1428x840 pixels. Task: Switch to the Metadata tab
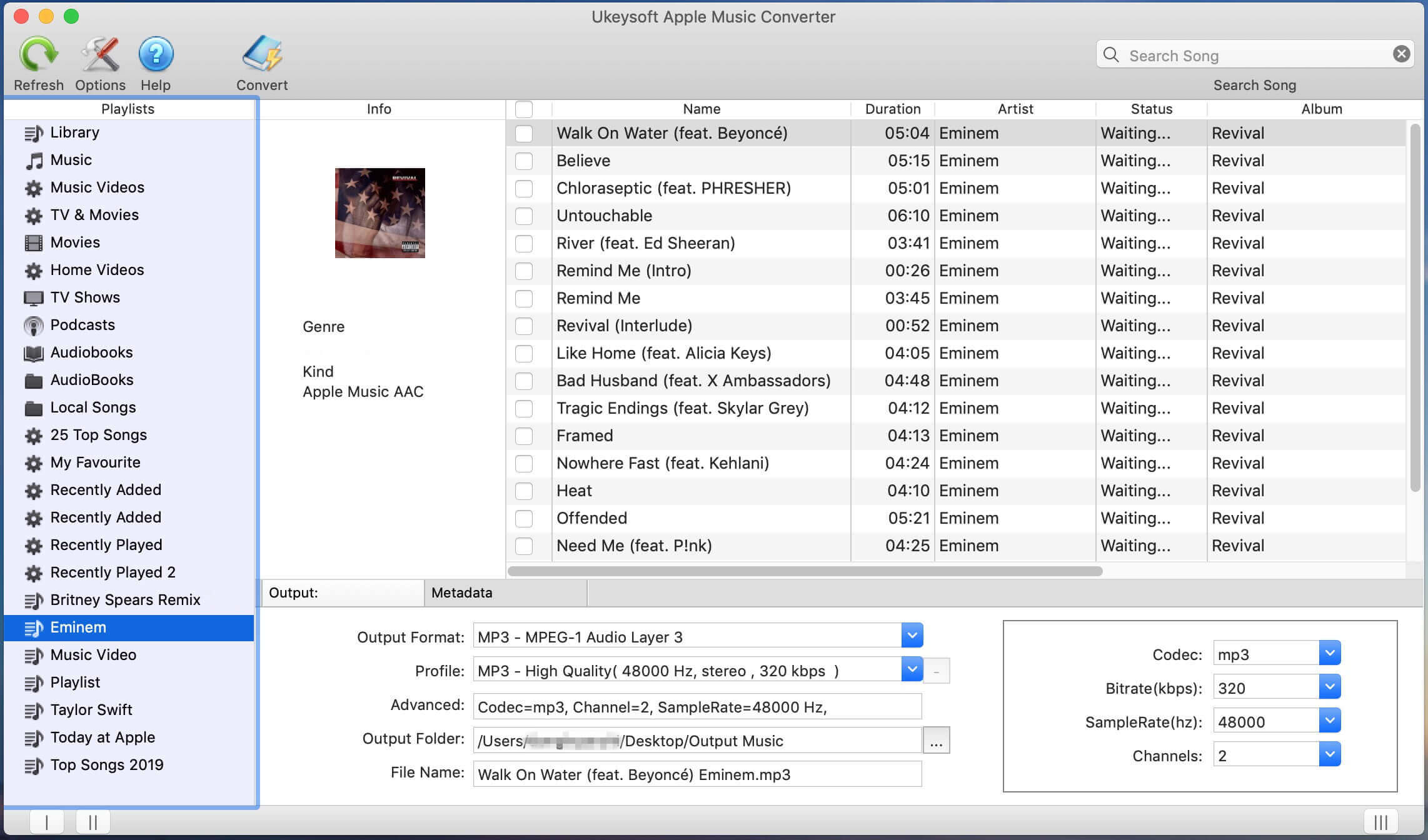tap(506, 592)
